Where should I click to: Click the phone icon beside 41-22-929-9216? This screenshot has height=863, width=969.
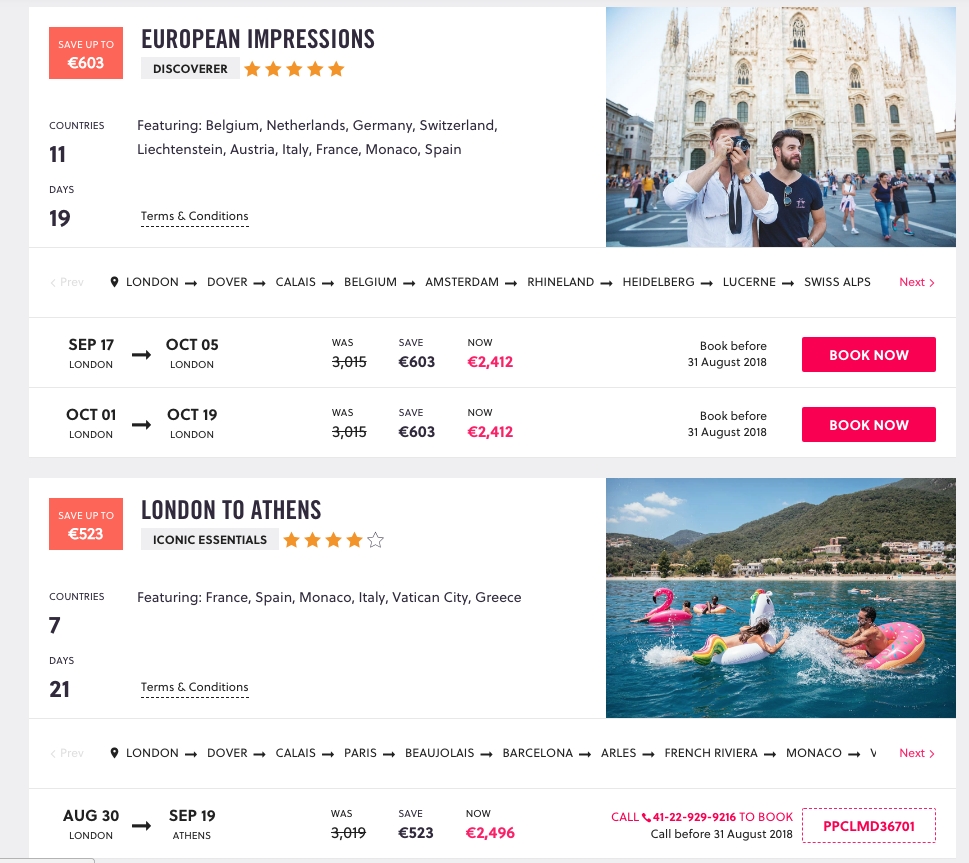point(646,817)
